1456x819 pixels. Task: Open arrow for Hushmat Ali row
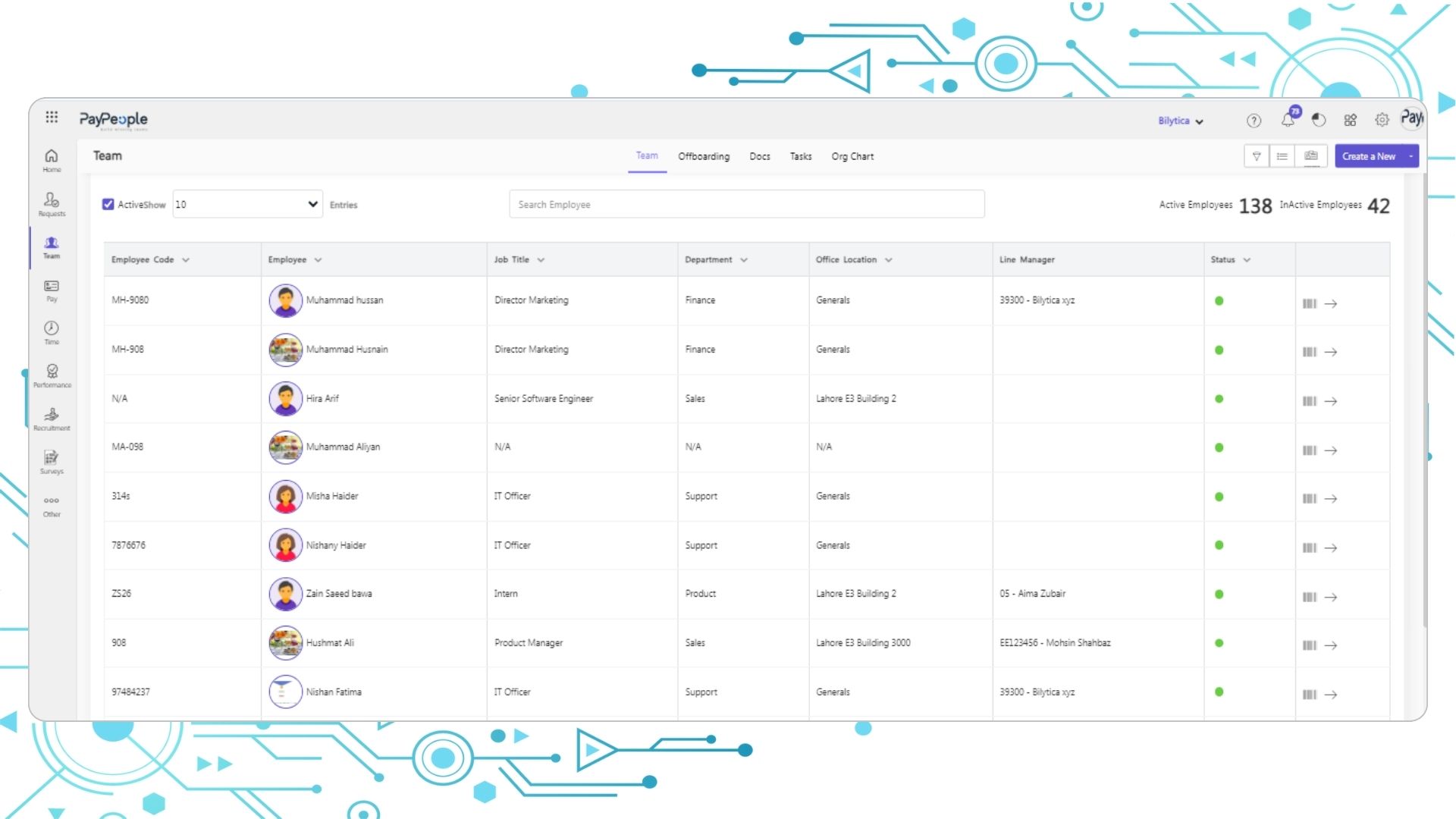point(1331,645)
